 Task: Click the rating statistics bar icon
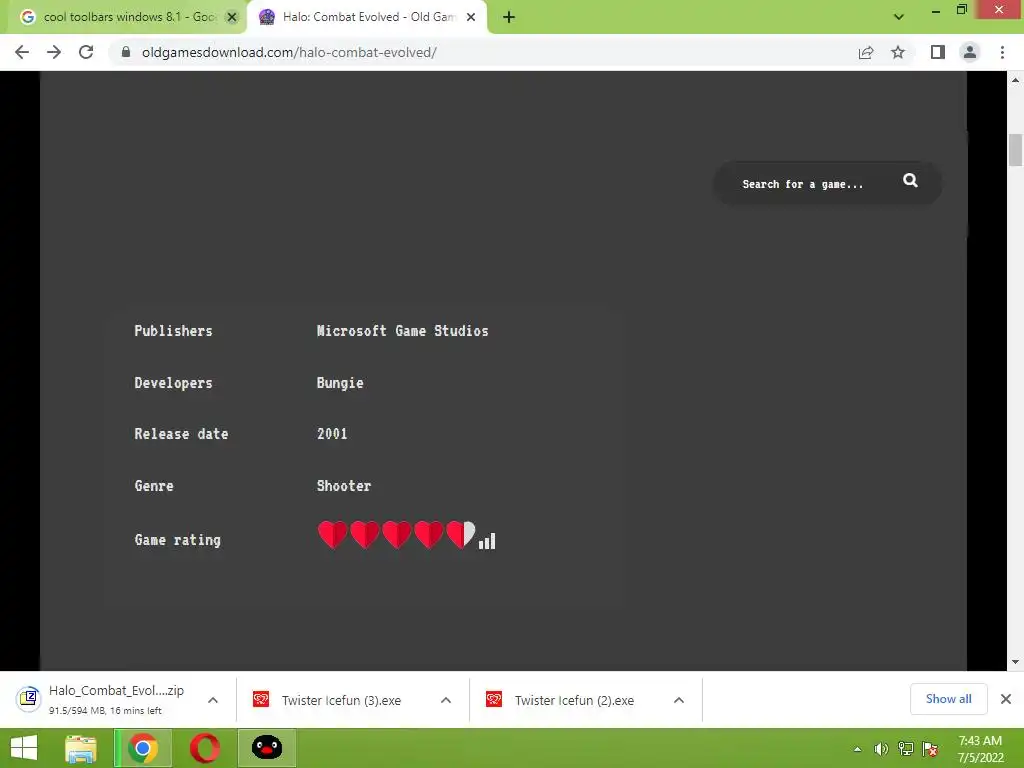(x=487, y=541)
